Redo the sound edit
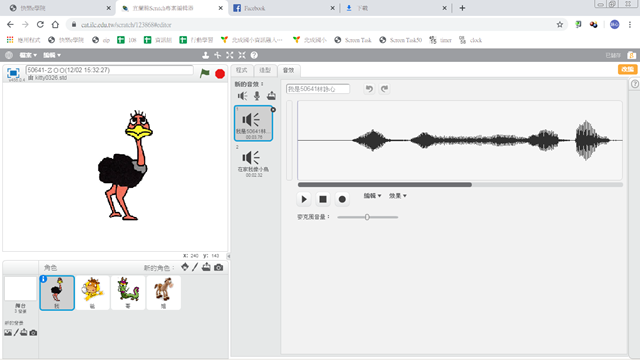Viewport: 640px width, 360px height. coord(384,89)
